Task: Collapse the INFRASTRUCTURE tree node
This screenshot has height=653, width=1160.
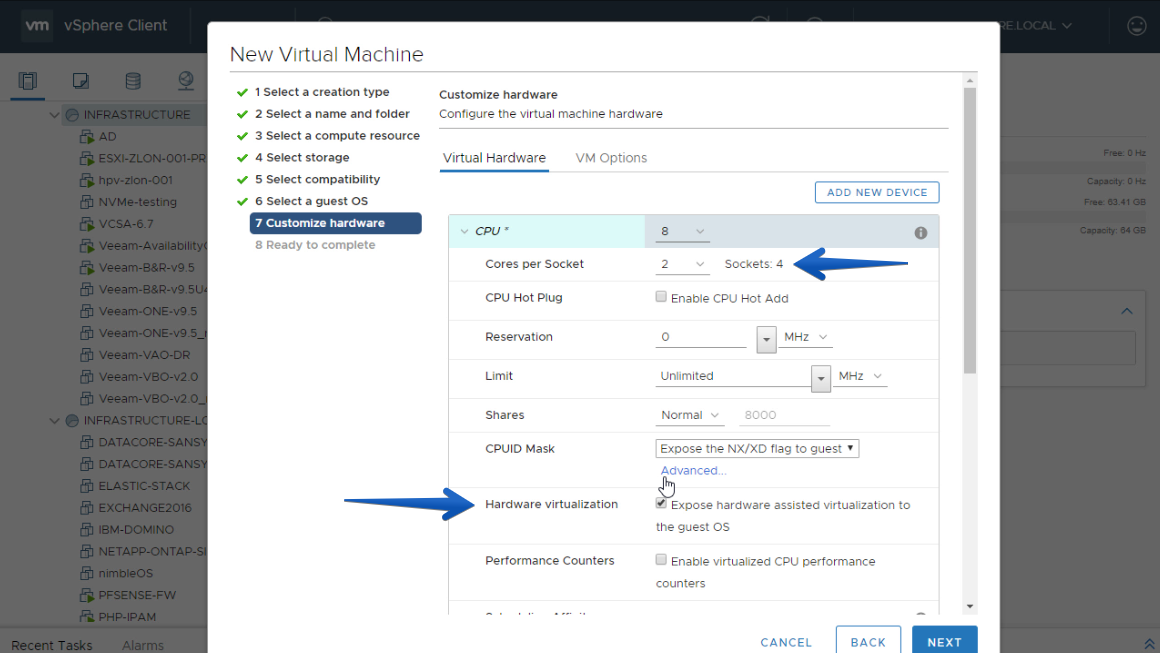Action: 54,115
